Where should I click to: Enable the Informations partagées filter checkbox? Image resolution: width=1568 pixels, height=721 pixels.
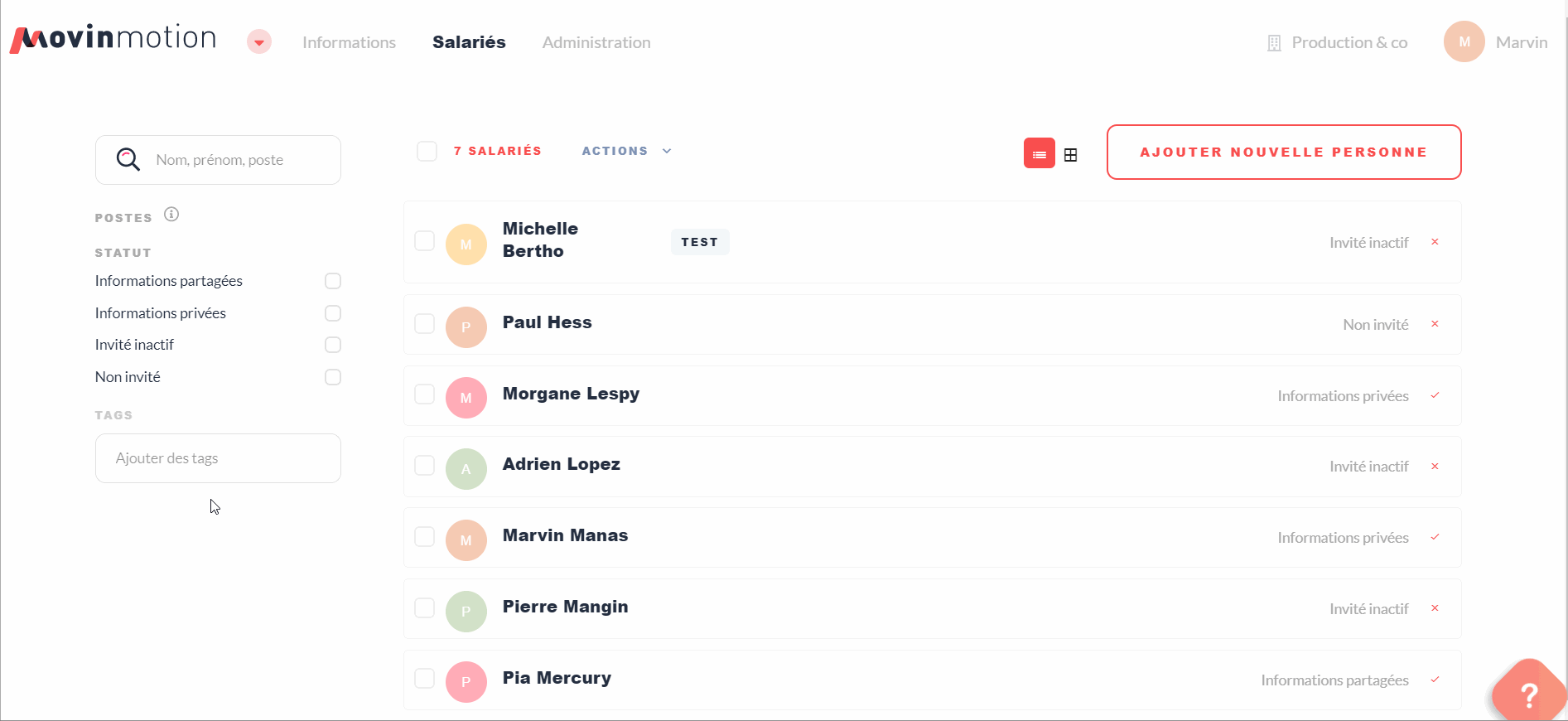(x=333, y=281)
